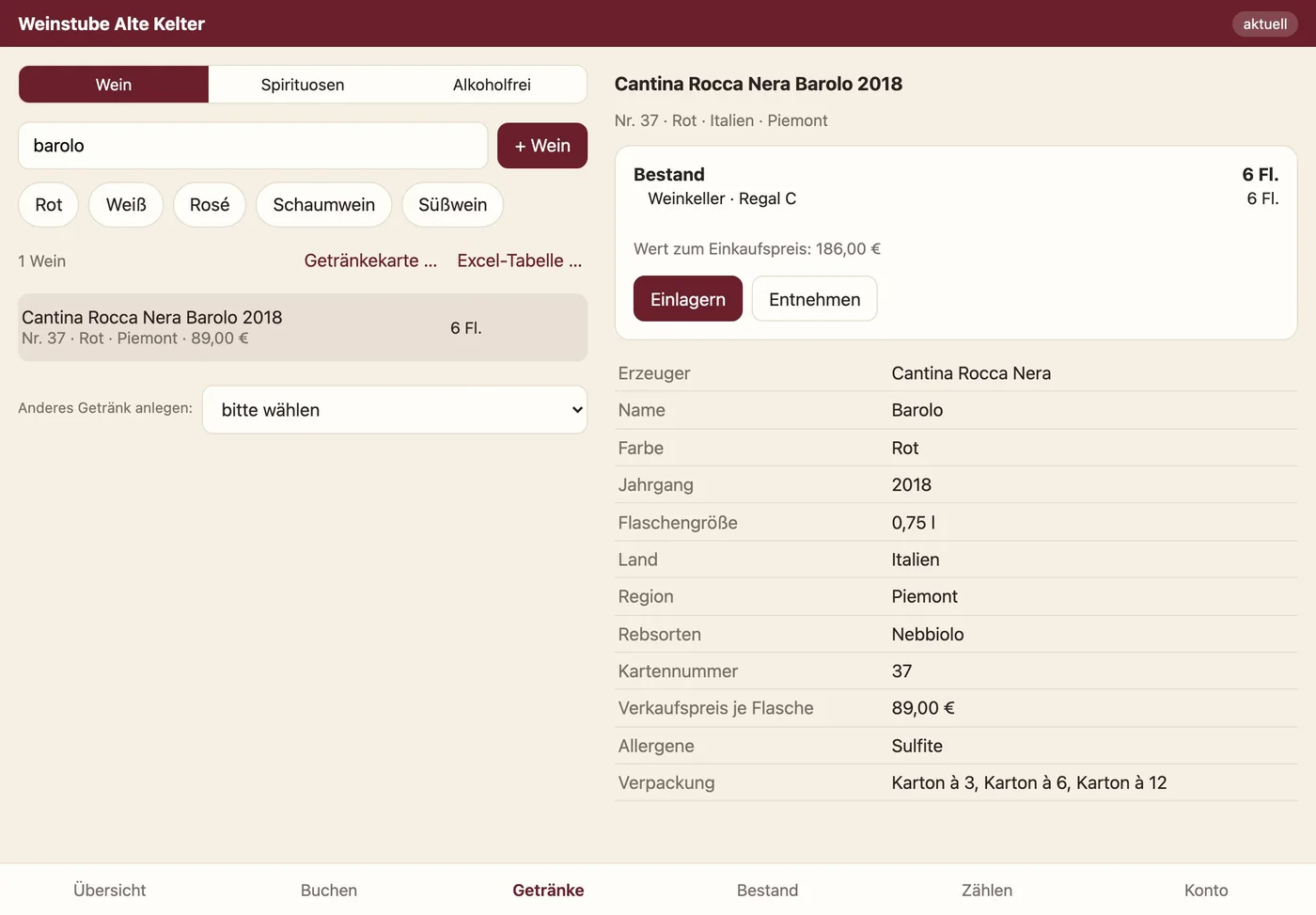Image resolution: width=1316 pixels, height=915 pixels.
Task: Click the '1 Wein' result count
Action: pos(42,261)
